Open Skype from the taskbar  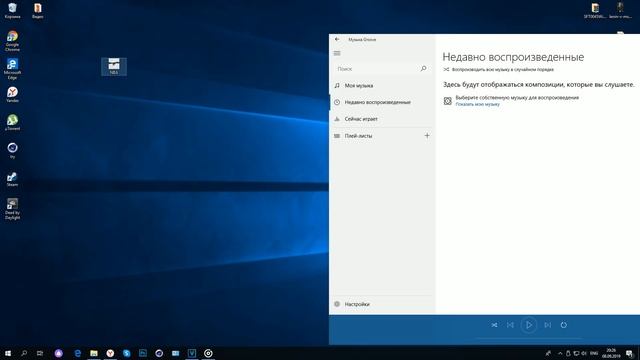coord(127,353)
